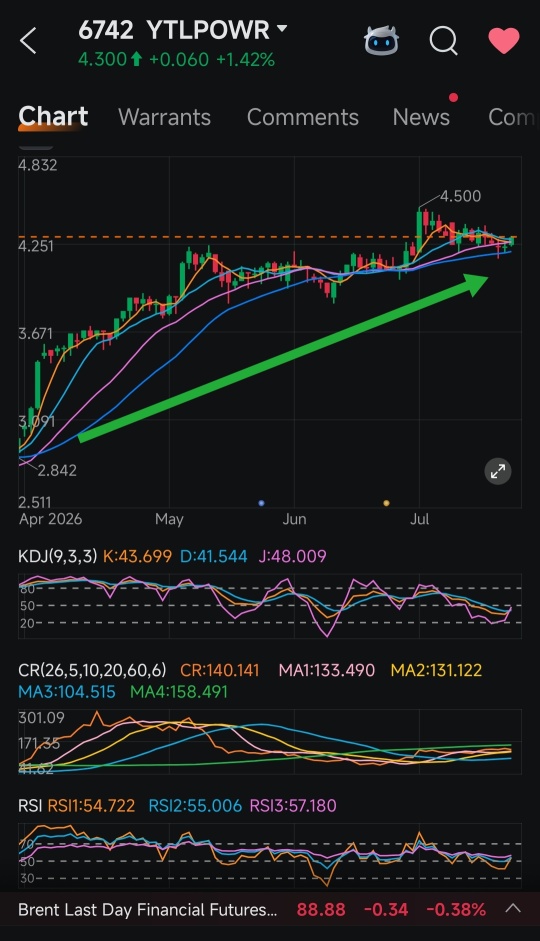The width and height of the screenshot is (540, 941).
Task: Tap the RSI indicator label
Action: pos(29,805)
